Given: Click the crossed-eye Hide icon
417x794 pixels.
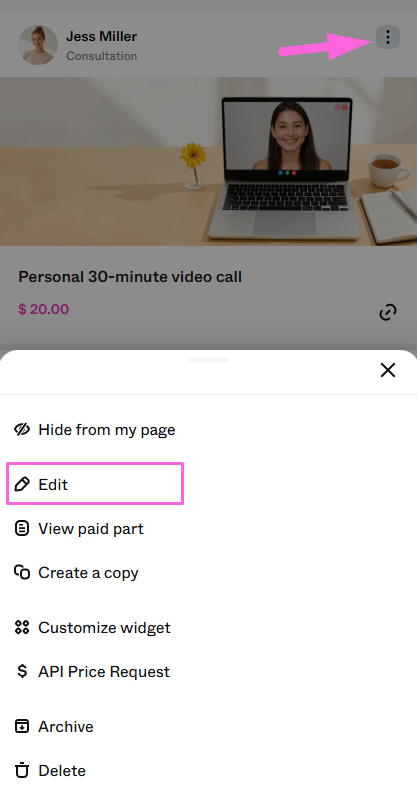Looking at the screenshot, I should pos(22,430).
